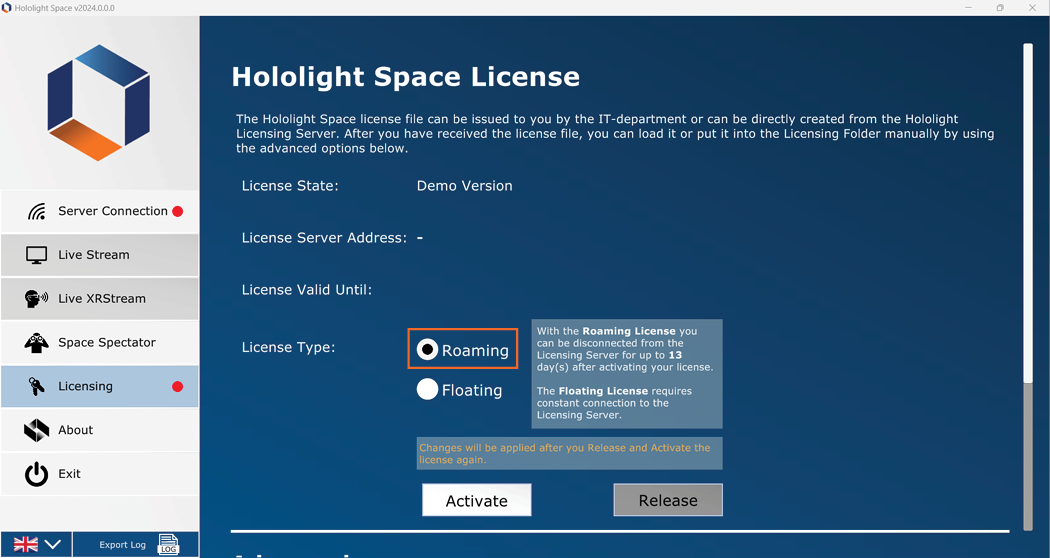1050x558 pixels.
Task: Click the About box icon
Action: [x=36, y=430]
